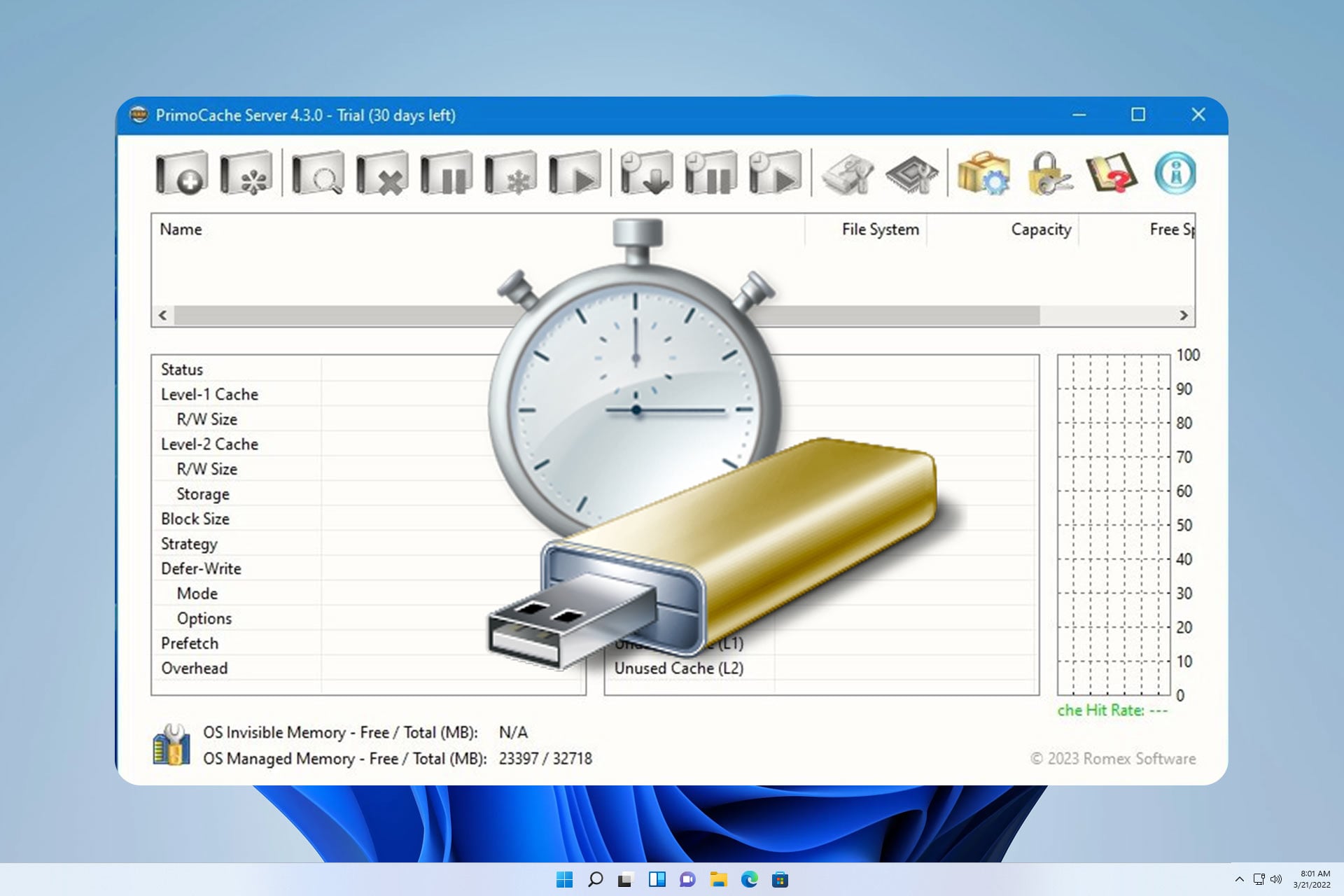
Task: Click the cache task with asterisk icon
Action: [246, 173]
